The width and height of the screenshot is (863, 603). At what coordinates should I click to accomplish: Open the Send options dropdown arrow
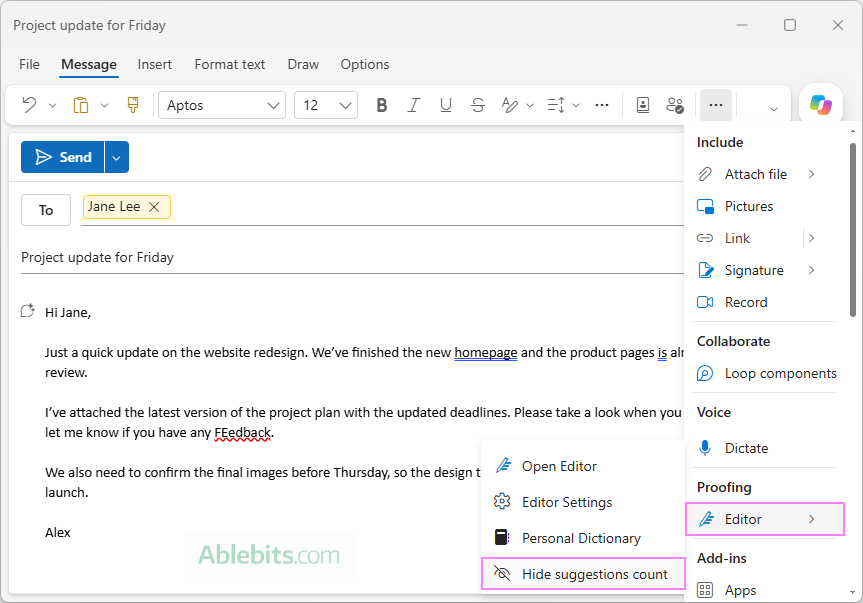pyautogui.click(x=117, y=157)
